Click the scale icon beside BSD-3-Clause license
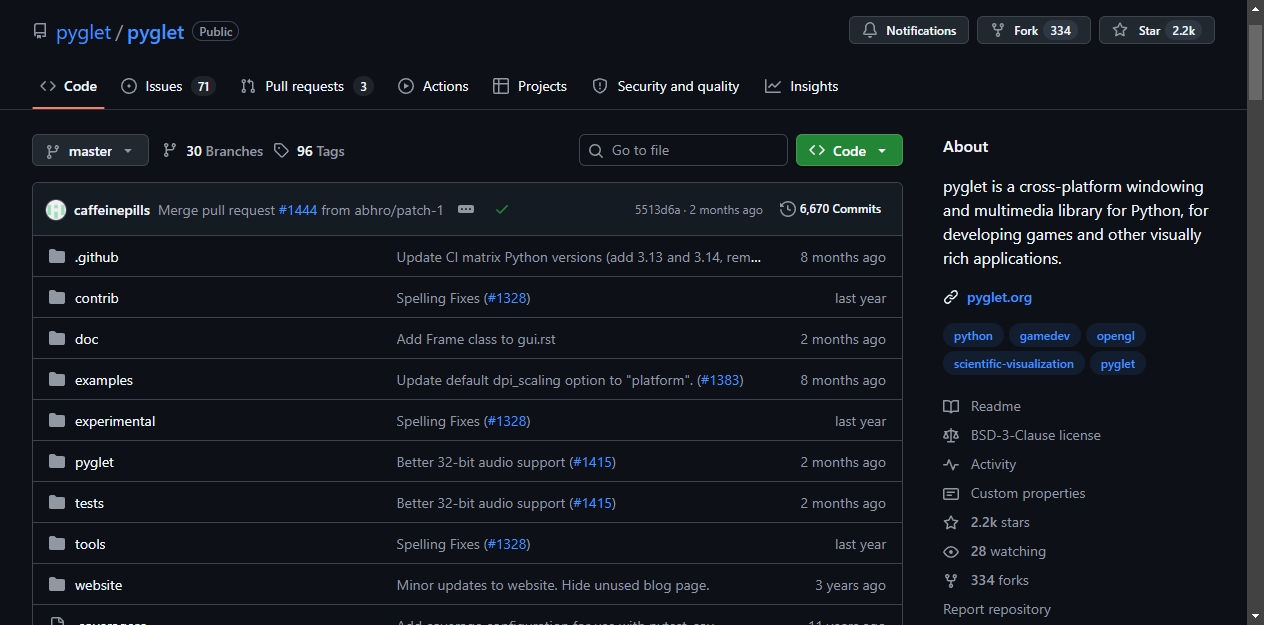1264x625 pixels. click(x=951, y=435)
